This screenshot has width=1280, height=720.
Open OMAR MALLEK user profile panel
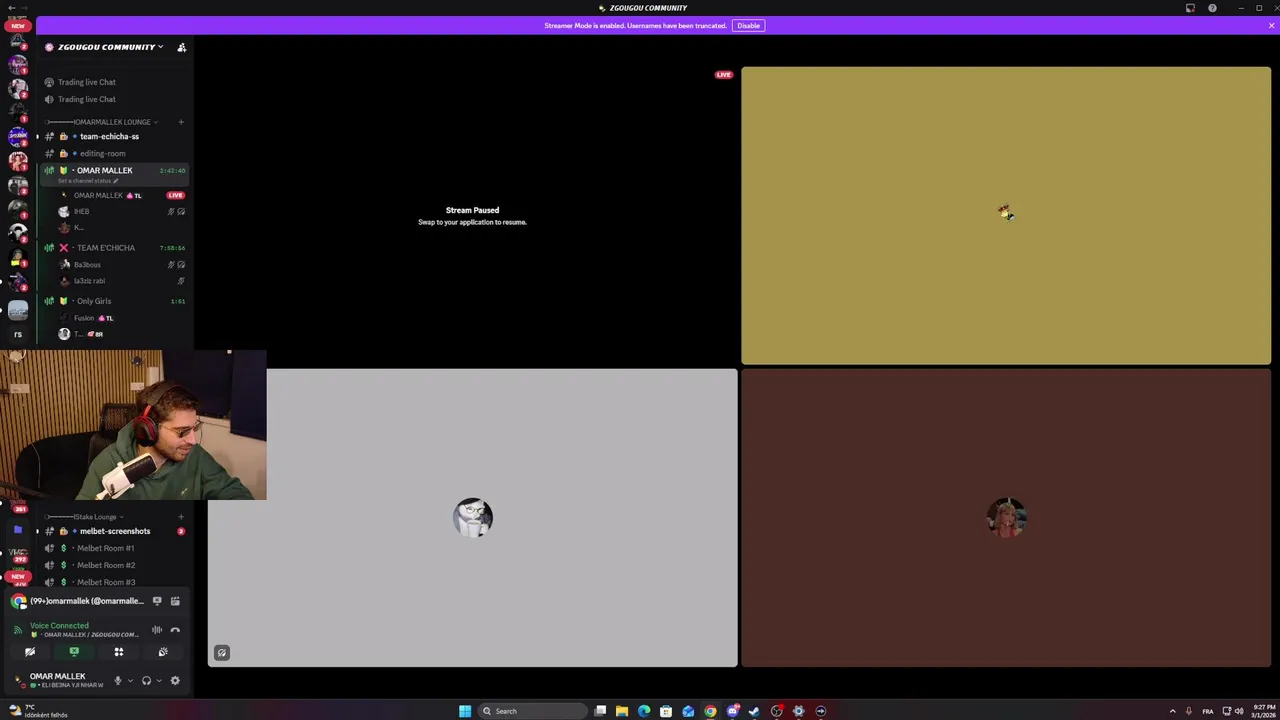(x=58, y=680)
